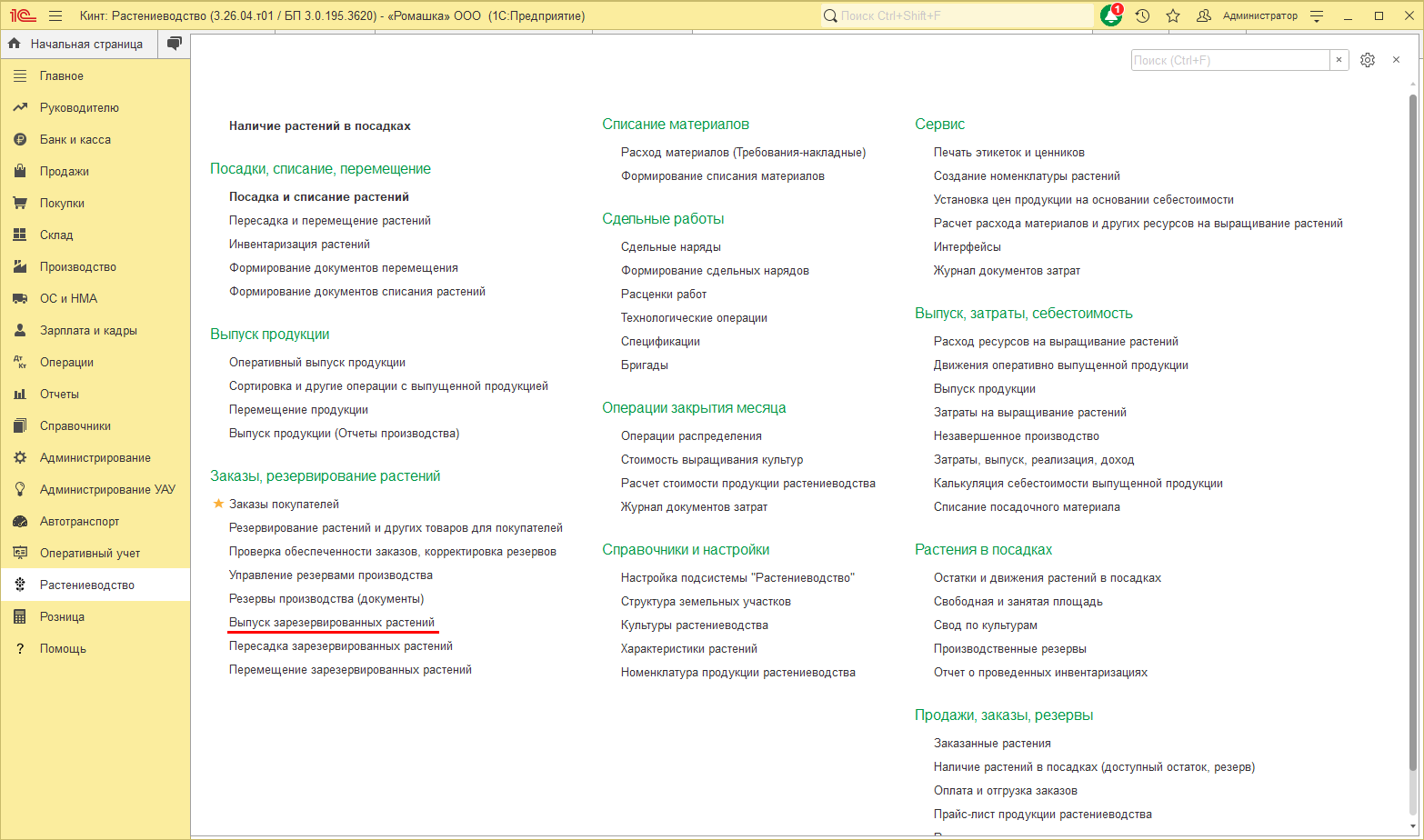Screen dimensions: 1424x840
Task: Click the Справочники books icon
Action: [x=20, y=426]
